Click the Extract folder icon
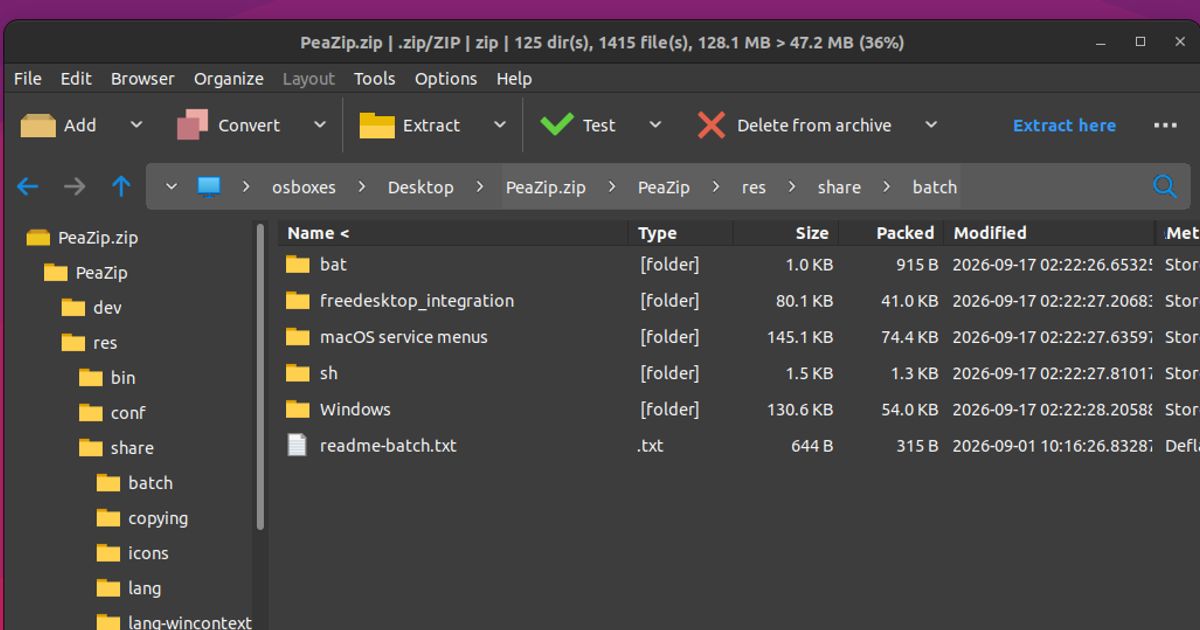 377,125
